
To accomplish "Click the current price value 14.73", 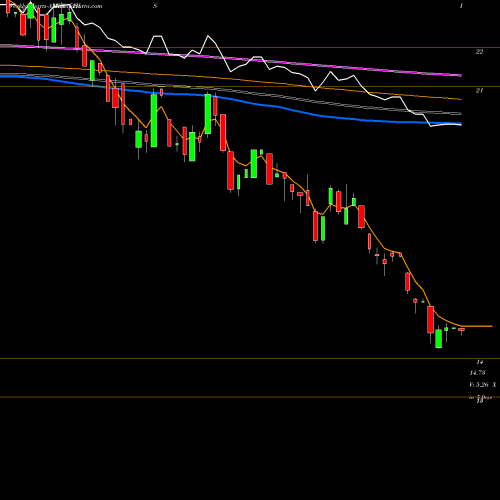I will click(477, 373).
